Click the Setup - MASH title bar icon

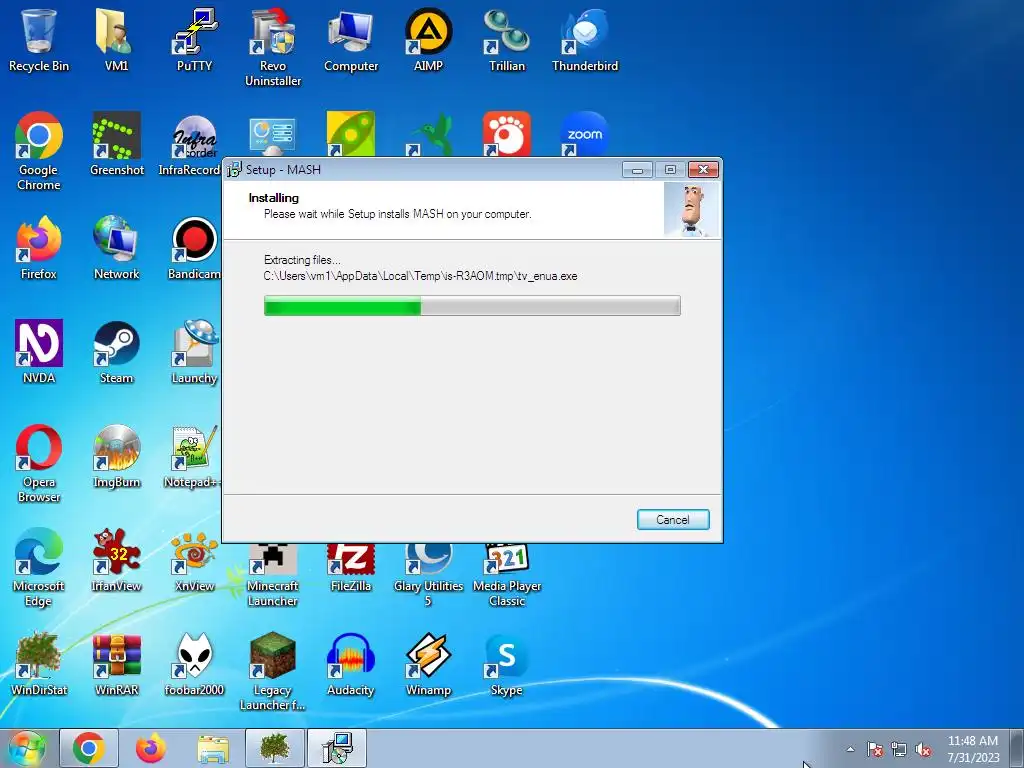pos(234,170)
